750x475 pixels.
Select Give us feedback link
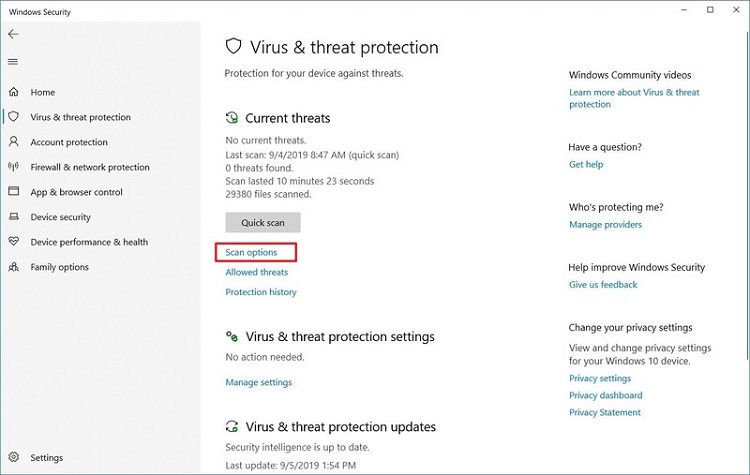[603, 284]
